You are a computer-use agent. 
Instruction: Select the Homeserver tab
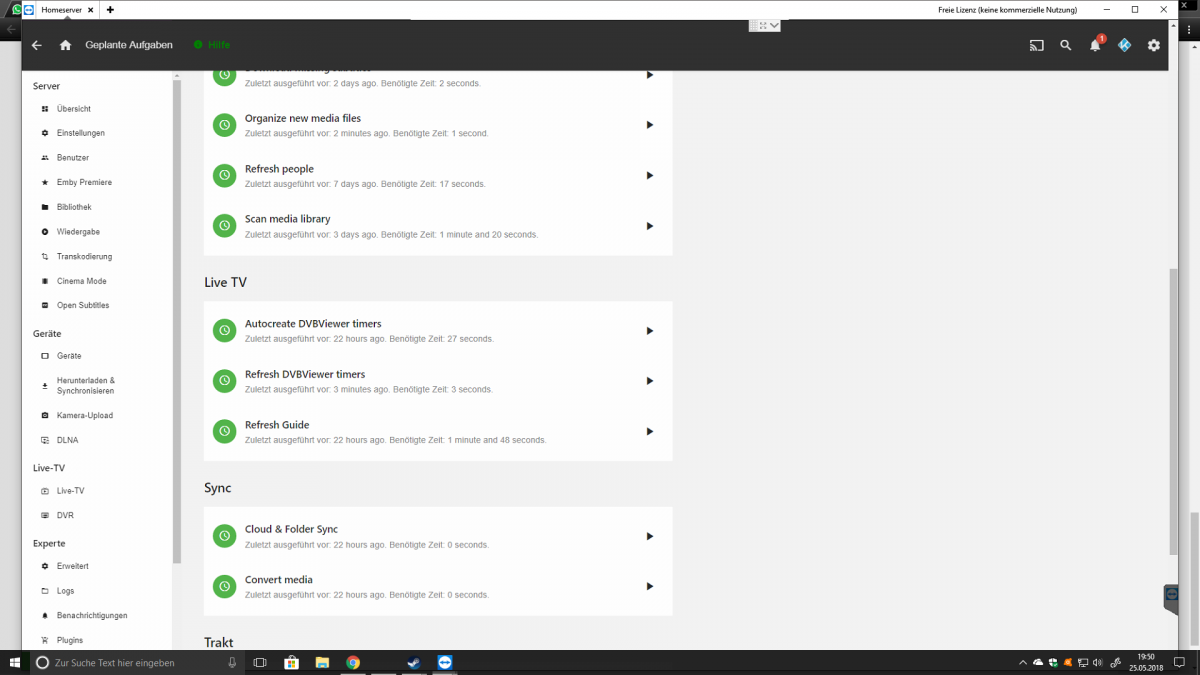click(x=60, y=9)
